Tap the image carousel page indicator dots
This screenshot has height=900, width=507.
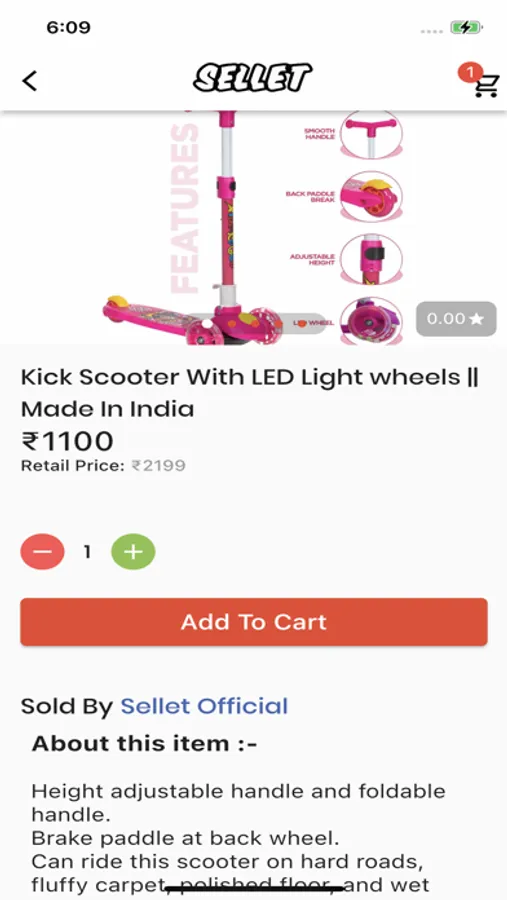click(256, 324)
